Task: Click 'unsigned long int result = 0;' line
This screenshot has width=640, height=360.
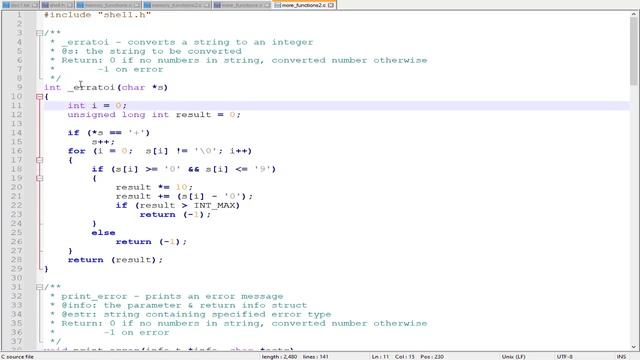Action: [154, 115]
